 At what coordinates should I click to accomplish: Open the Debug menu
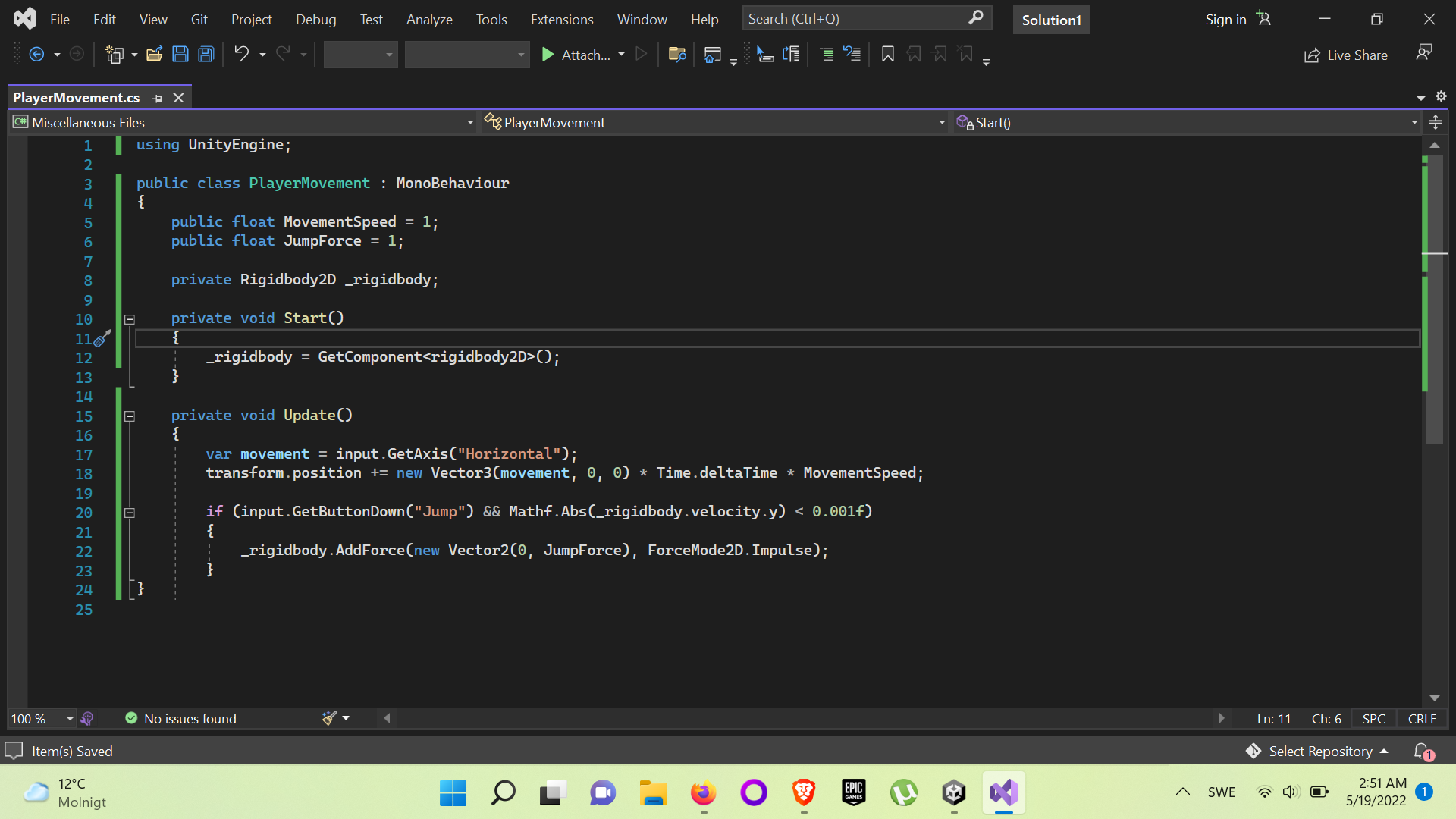pyautogui.click(x=315, y=20)
